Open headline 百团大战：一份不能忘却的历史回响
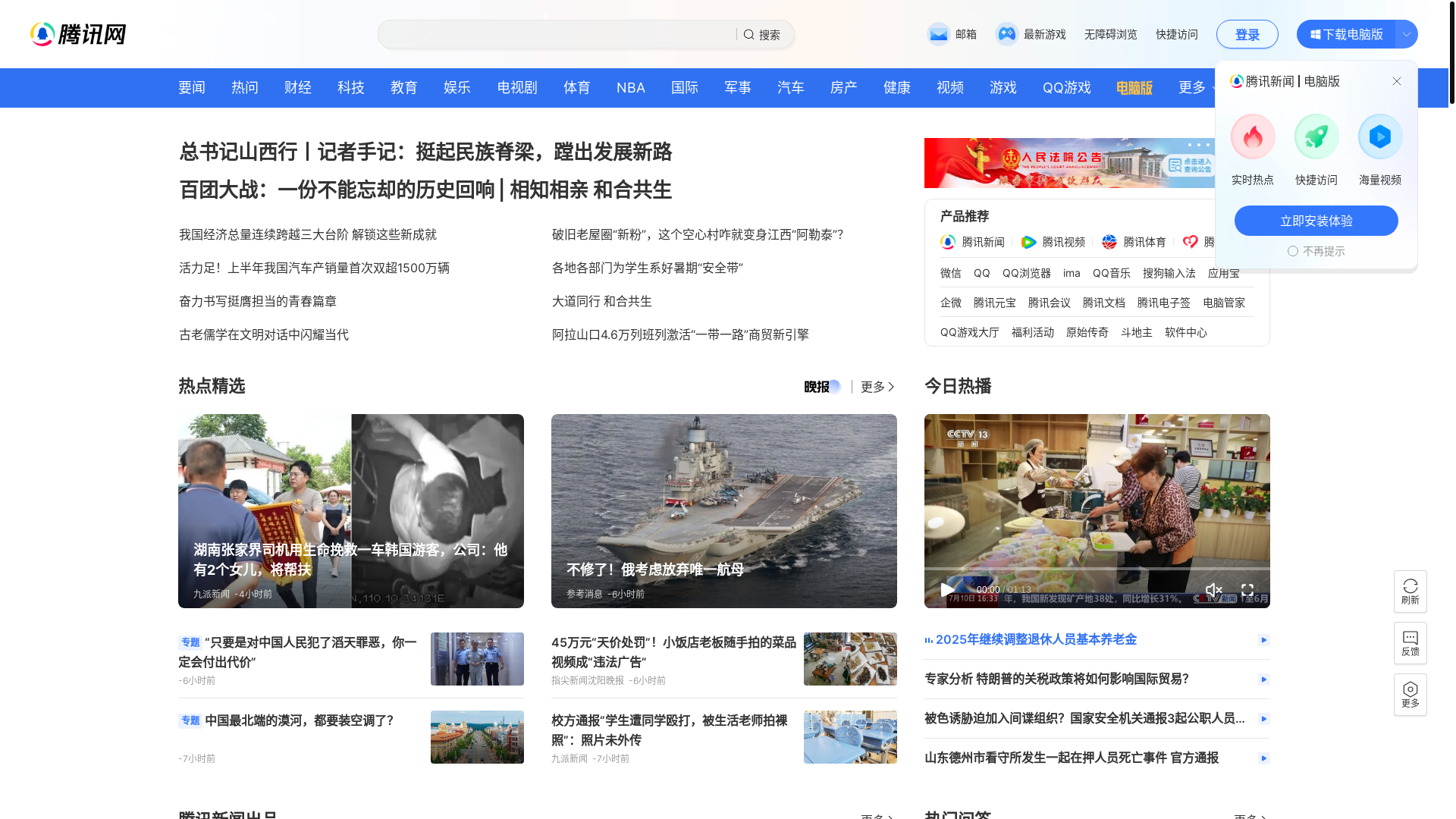This screenshot has width=1456, height=819. coord(337,190)
